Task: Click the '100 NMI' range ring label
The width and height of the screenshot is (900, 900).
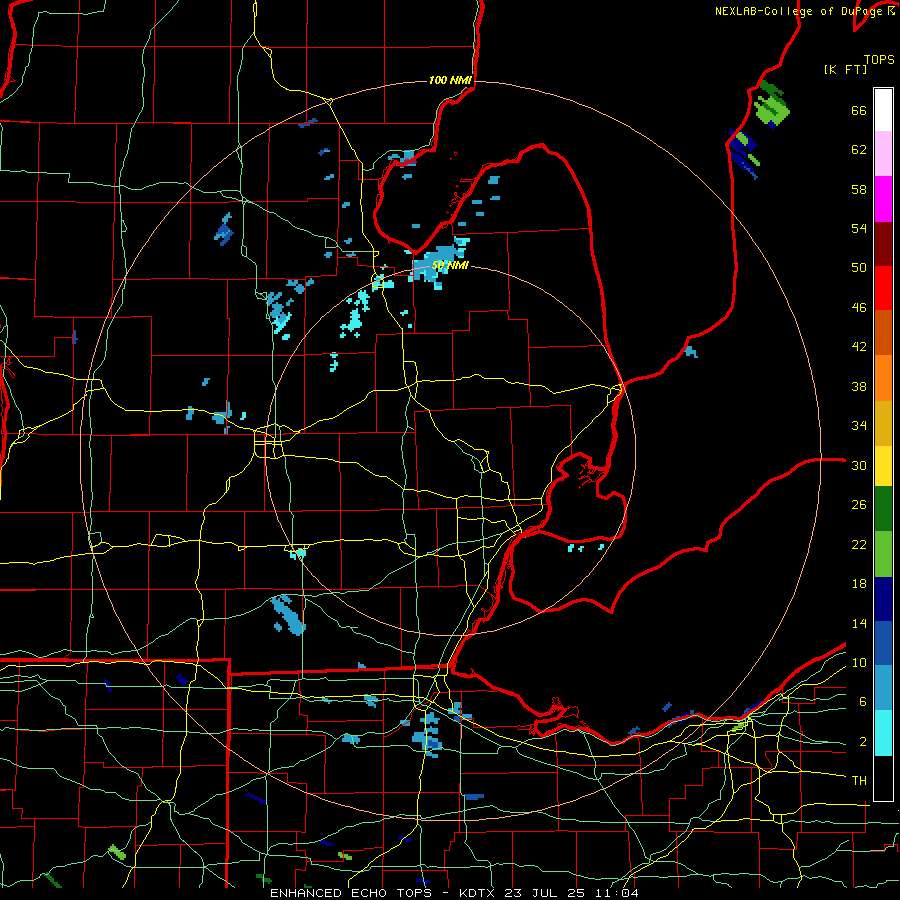Action: (450, 80)
